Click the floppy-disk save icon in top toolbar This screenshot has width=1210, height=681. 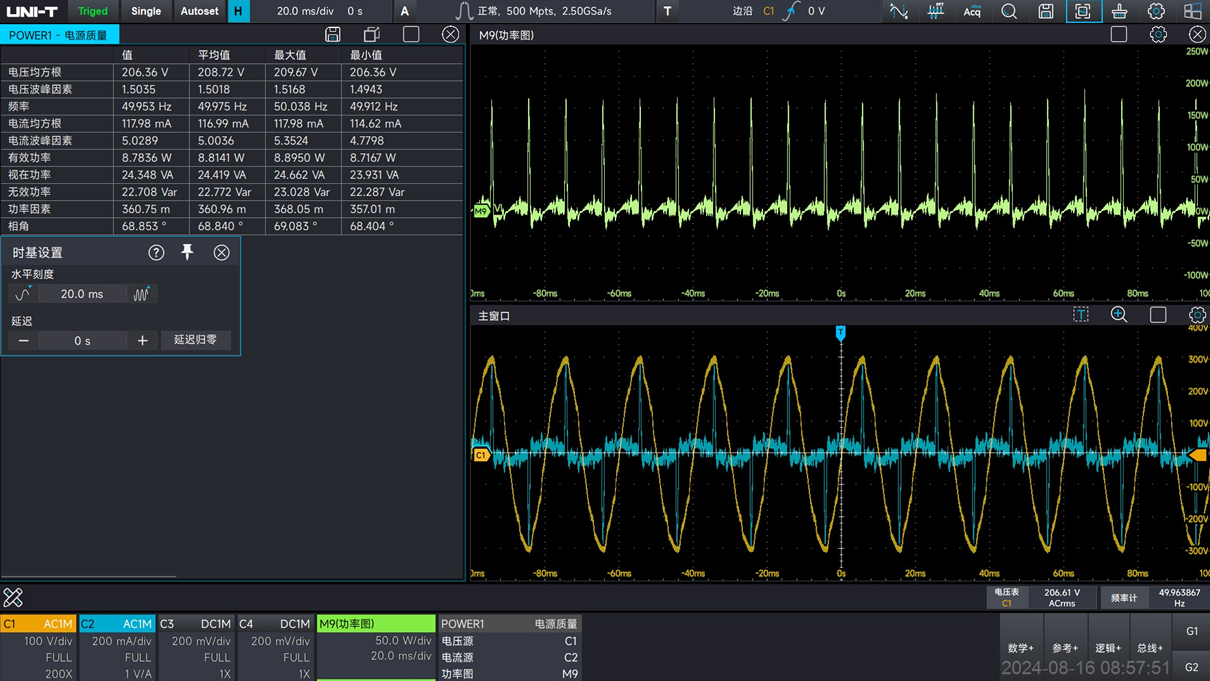1046,11
